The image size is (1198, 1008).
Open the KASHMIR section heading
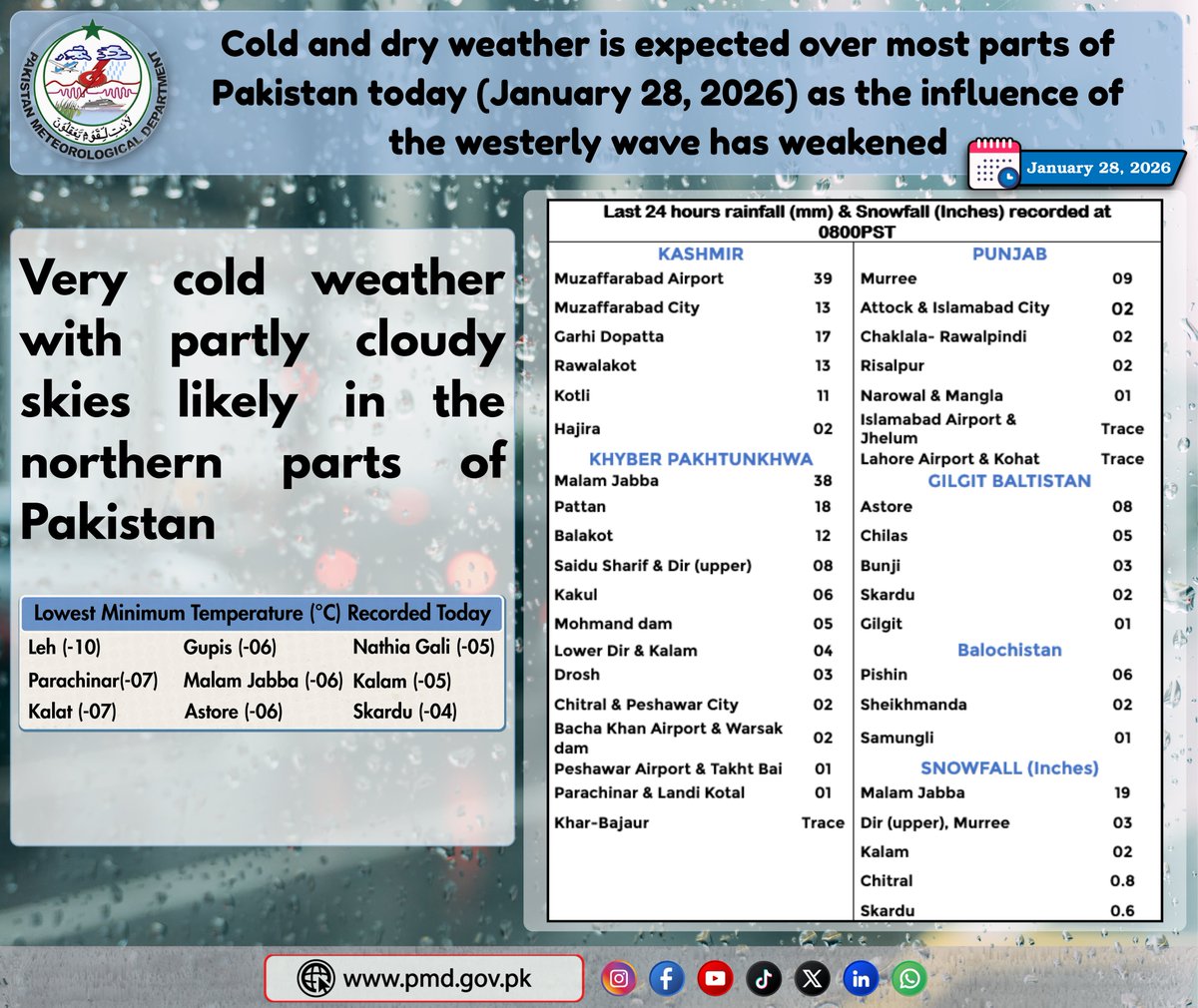click(x=702, y=253)
